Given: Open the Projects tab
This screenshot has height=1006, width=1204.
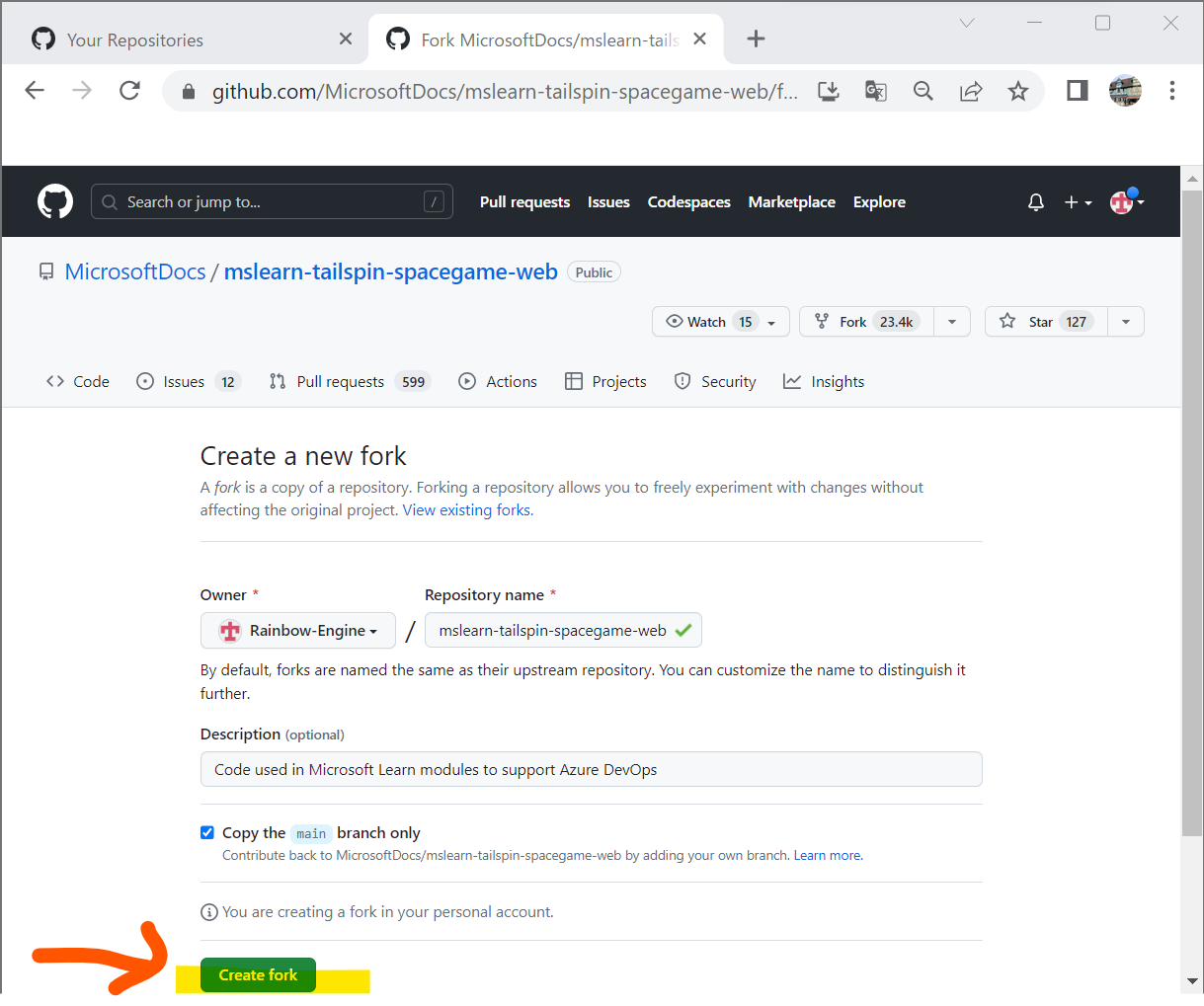Looking at the screenshot, I should pyautogui.click(x=605, y=381).
